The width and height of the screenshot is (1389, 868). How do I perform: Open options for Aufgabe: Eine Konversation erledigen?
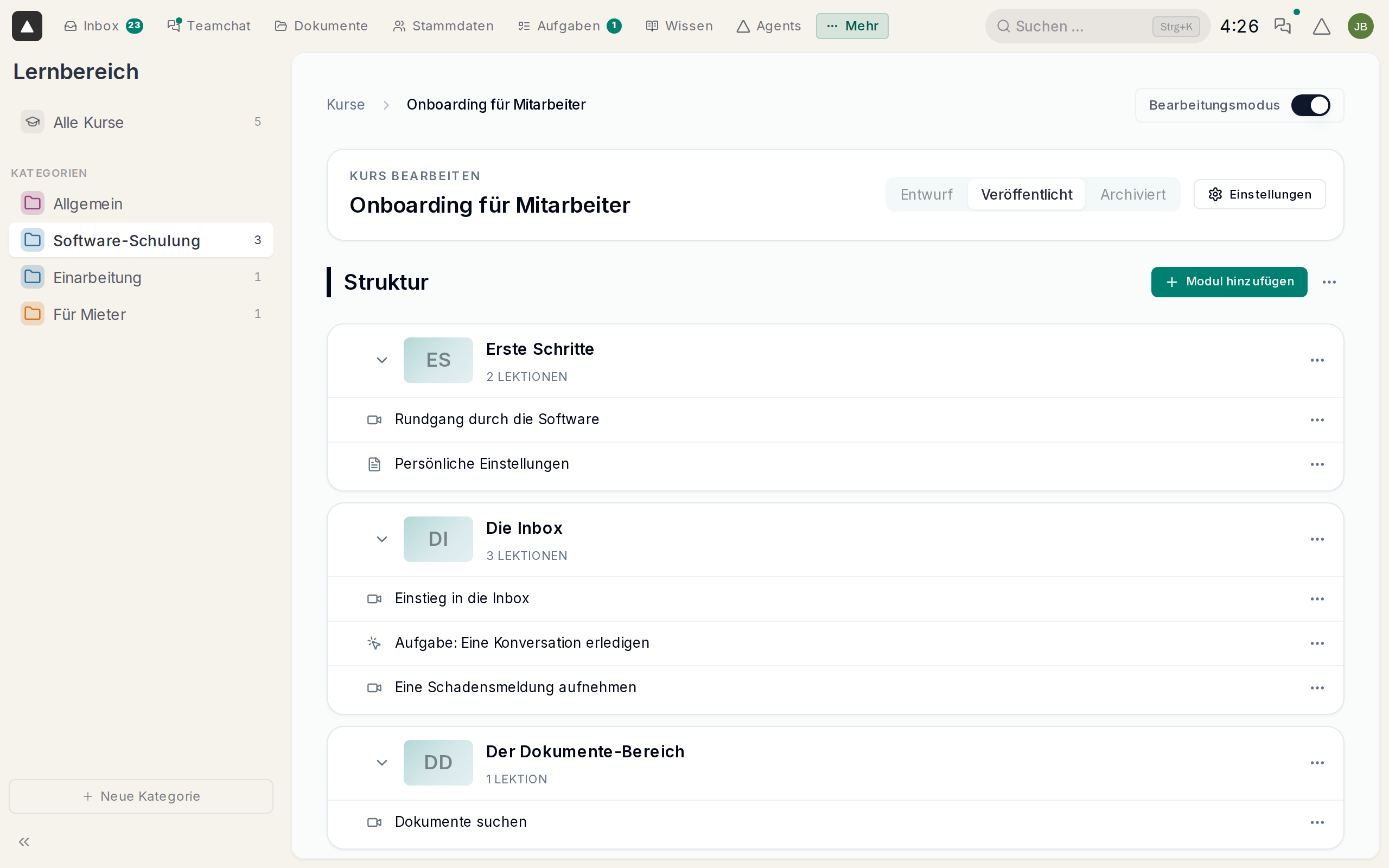coord(1317,643)
